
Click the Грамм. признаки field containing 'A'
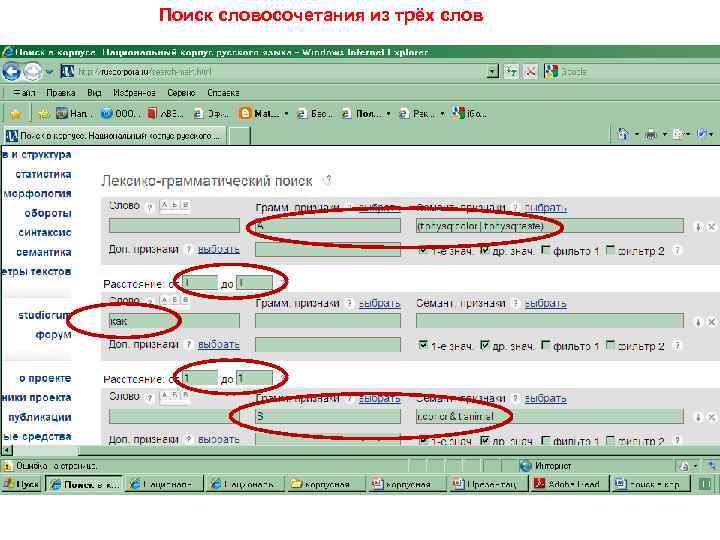coord(328,225)
